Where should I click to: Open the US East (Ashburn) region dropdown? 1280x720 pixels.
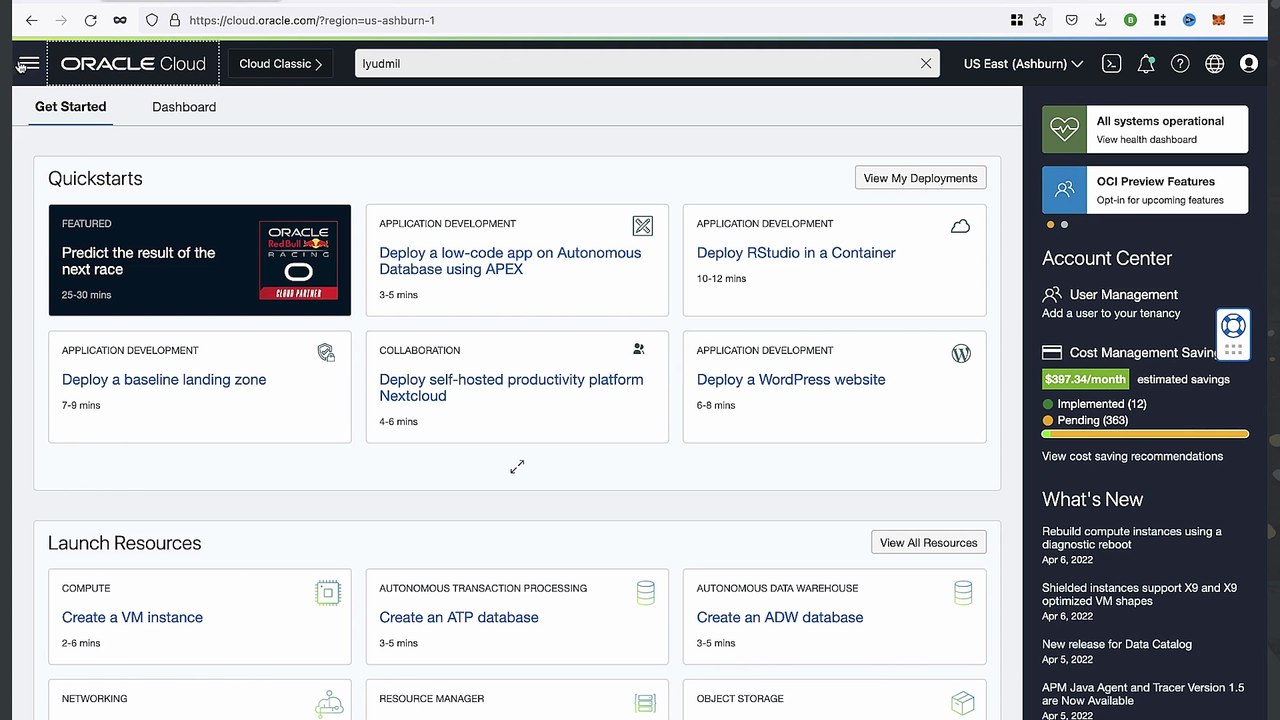pos(1023,64)
